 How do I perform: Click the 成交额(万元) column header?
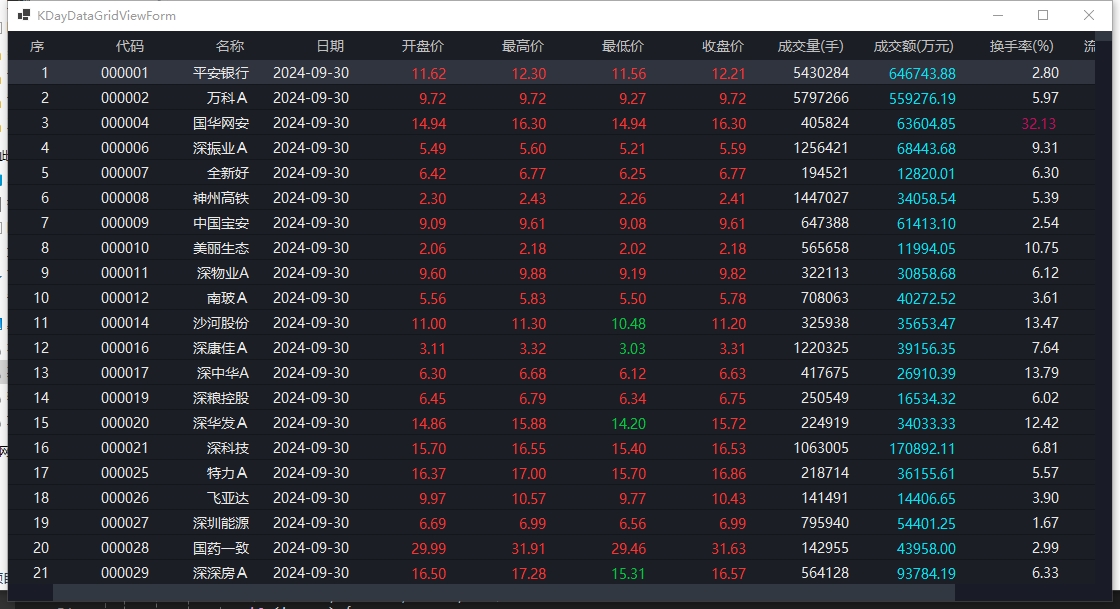(x=913, y=46)
